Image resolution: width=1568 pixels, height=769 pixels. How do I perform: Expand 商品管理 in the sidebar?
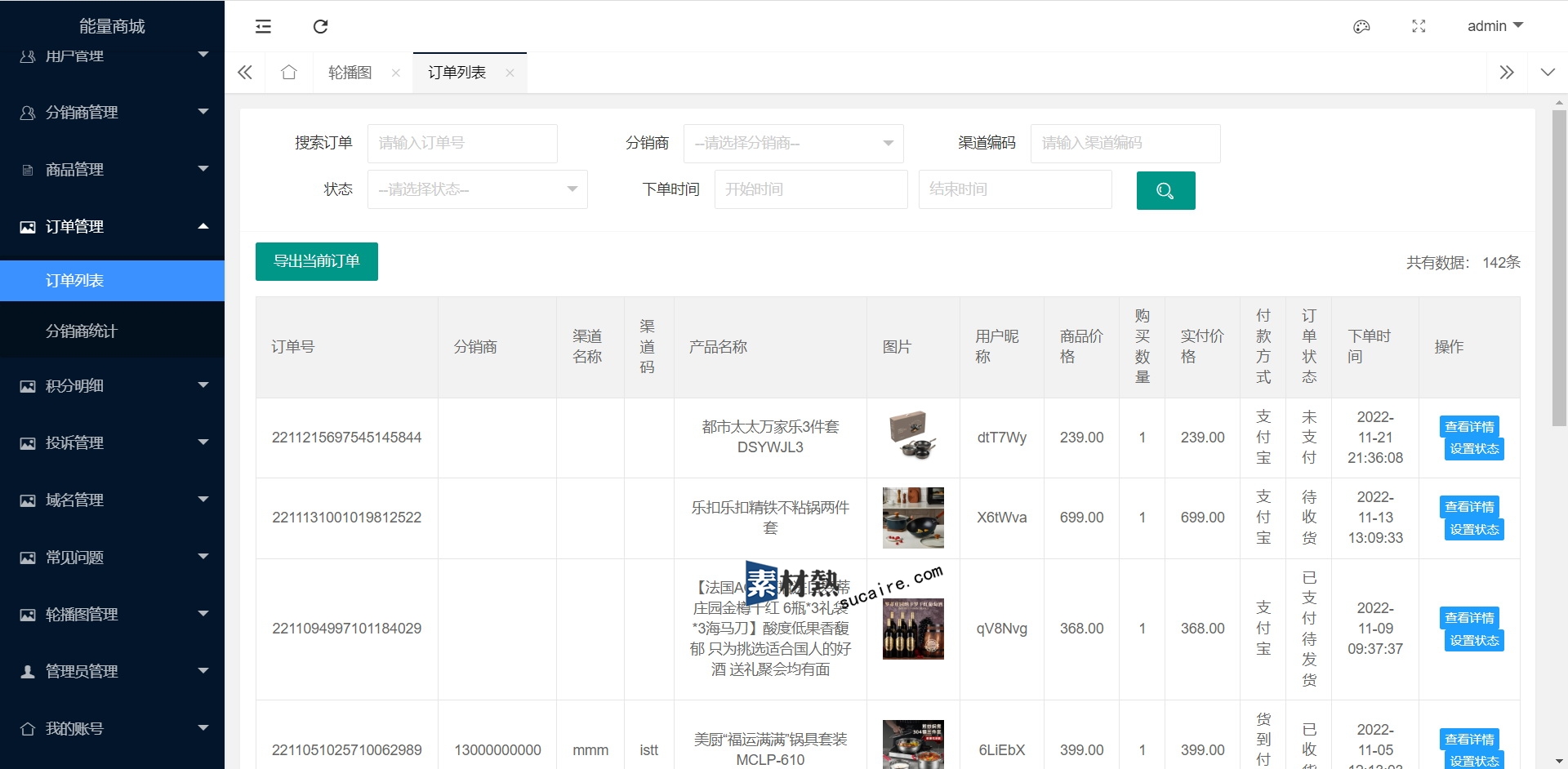coord(113,170)
